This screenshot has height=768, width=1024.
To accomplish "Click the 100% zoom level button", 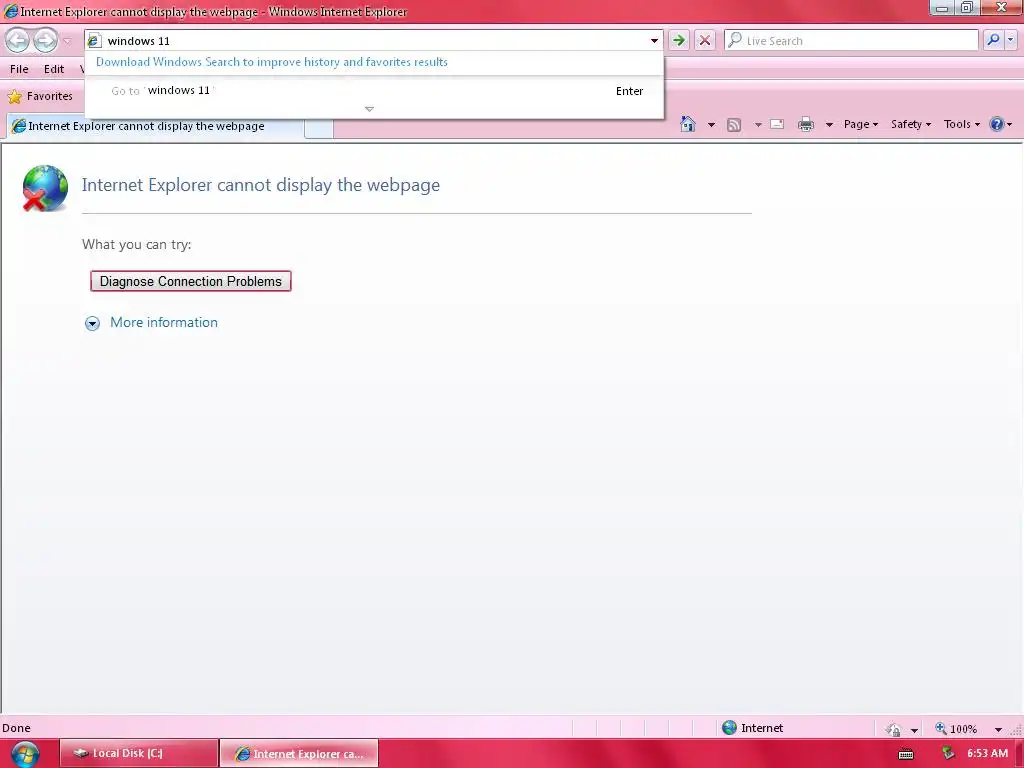I will [956, 729].
